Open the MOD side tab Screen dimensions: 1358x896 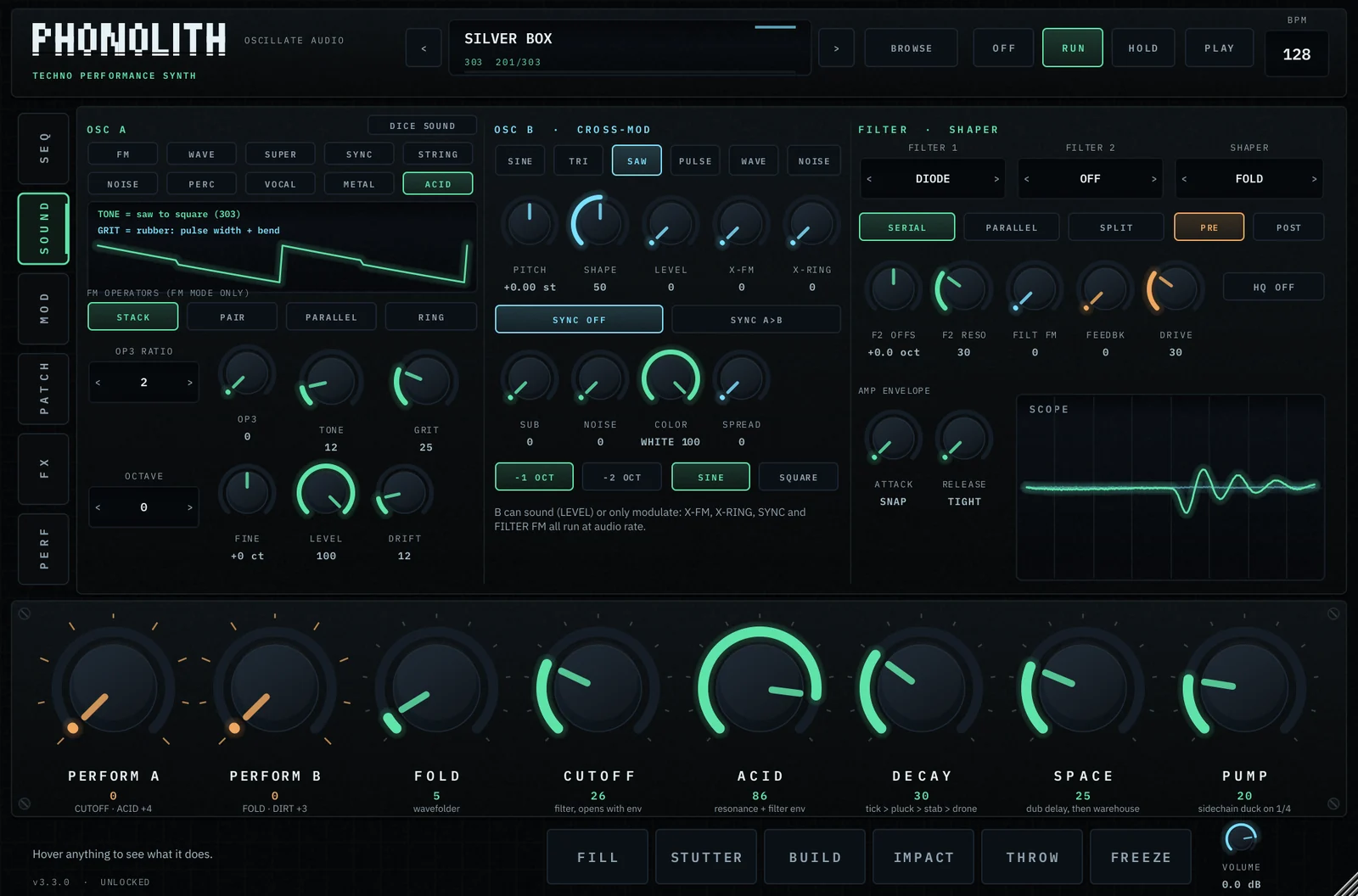44,309
